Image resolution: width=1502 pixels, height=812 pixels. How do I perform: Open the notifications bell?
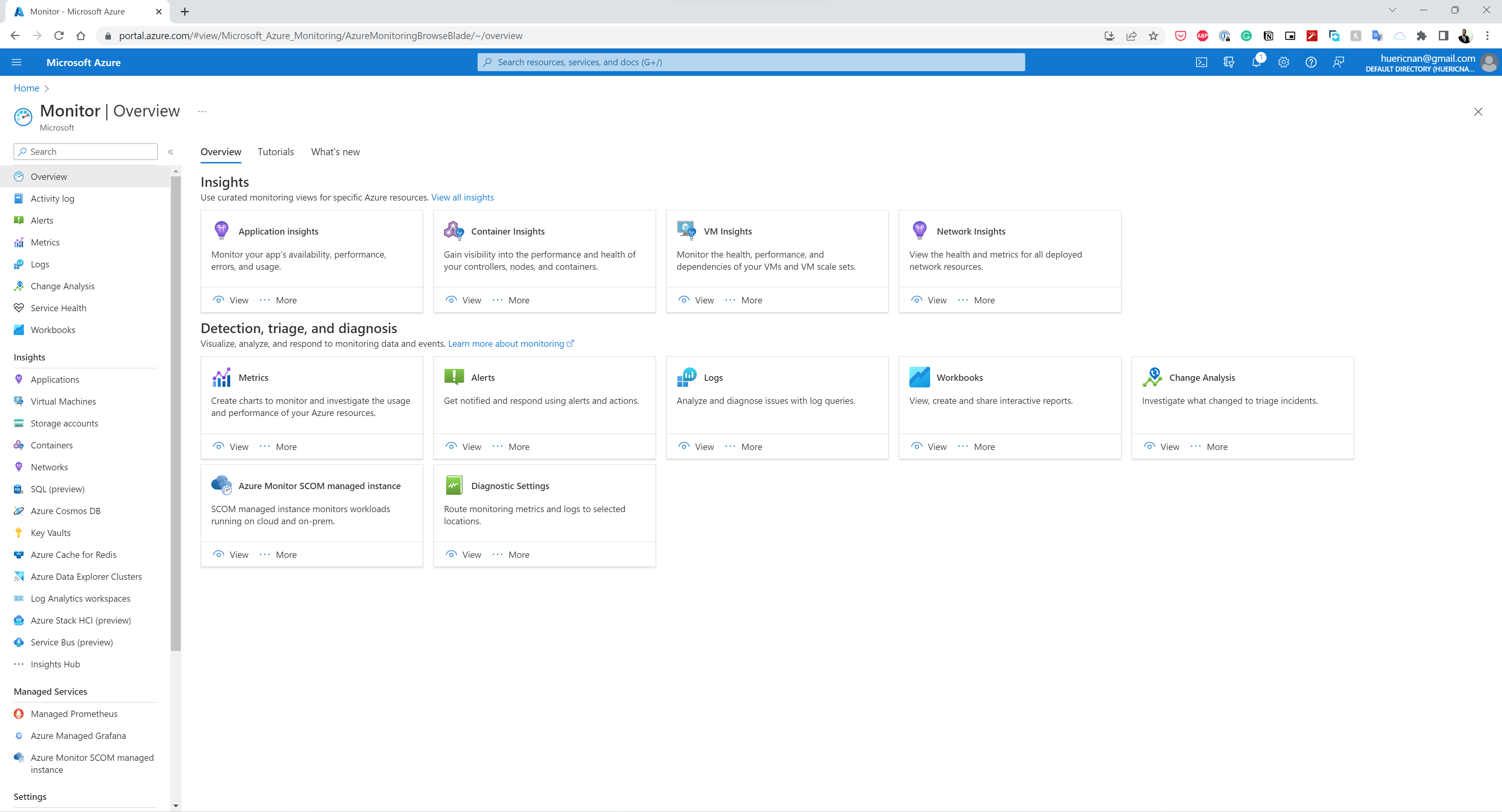click(1256, 63)
